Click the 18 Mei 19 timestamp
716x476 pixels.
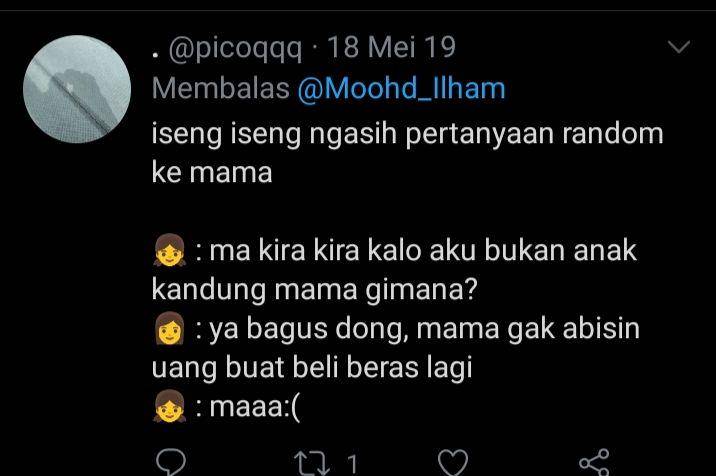coord(391,47)
